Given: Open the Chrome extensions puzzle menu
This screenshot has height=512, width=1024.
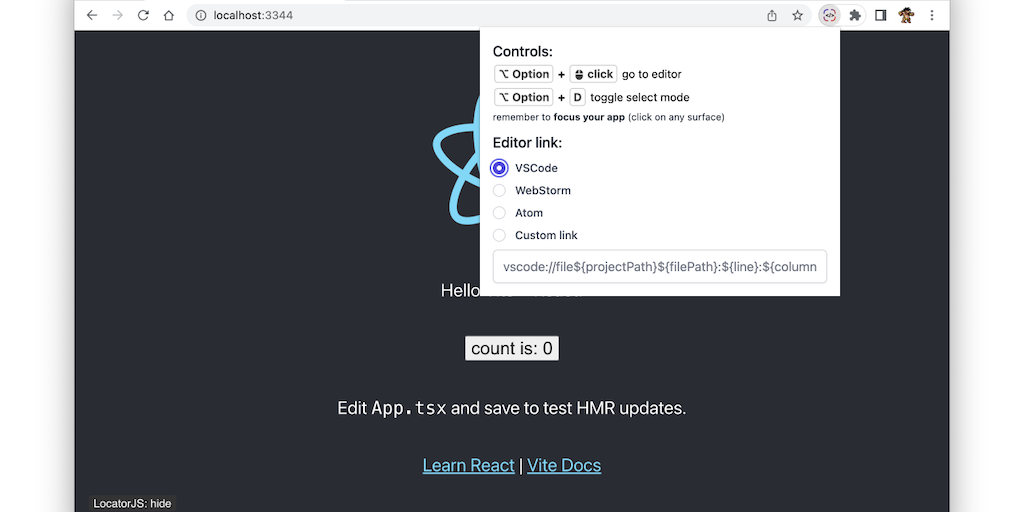Looking at the screenshot, I should pyautogui.click(x=855, y=15).
